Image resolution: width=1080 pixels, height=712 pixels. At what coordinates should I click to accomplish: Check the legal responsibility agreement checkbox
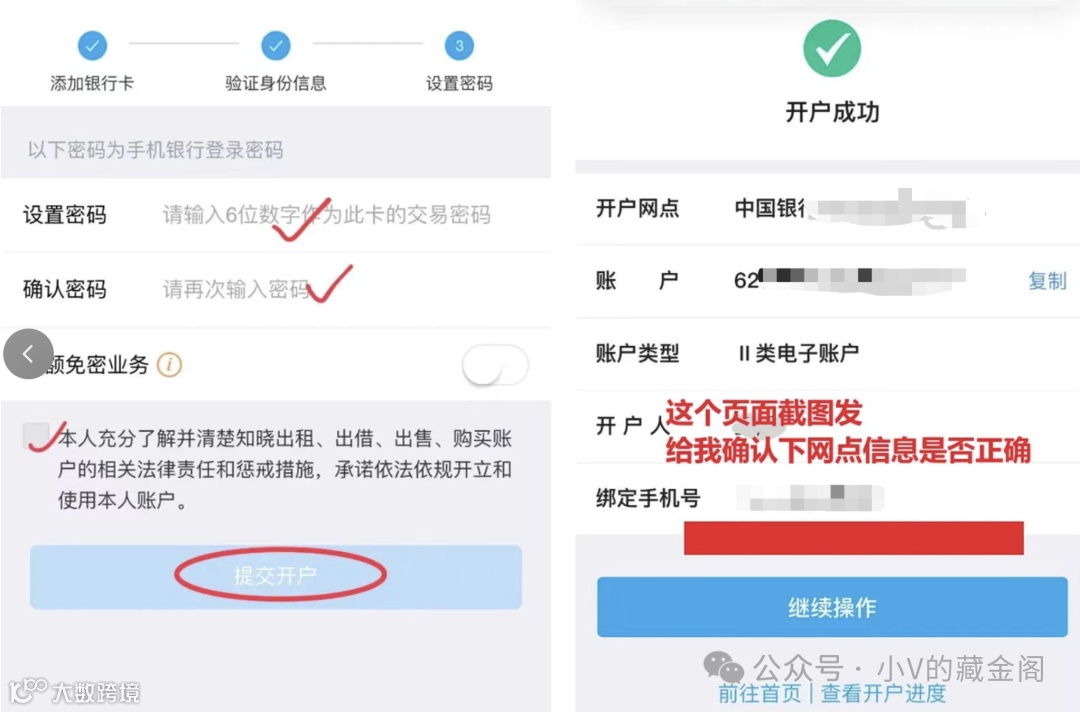36,437
